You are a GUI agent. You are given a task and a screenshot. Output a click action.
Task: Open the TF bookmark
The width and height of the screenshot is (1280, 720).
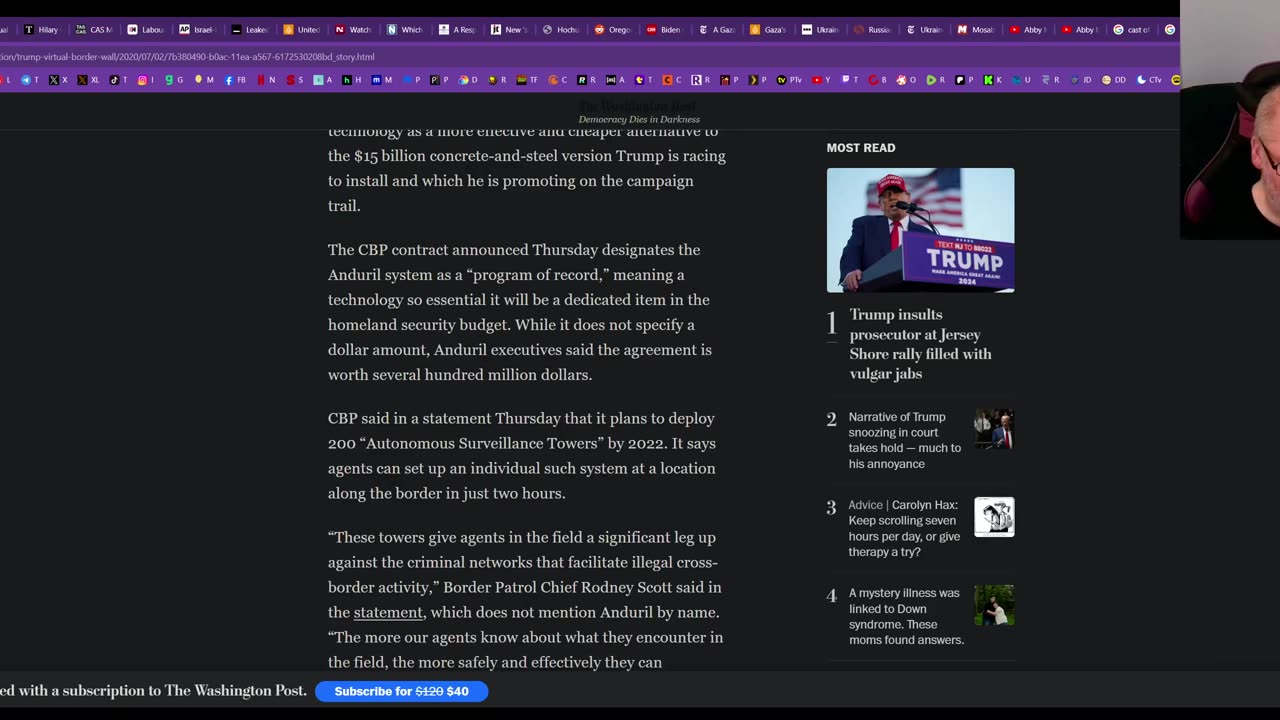[527, 80]
